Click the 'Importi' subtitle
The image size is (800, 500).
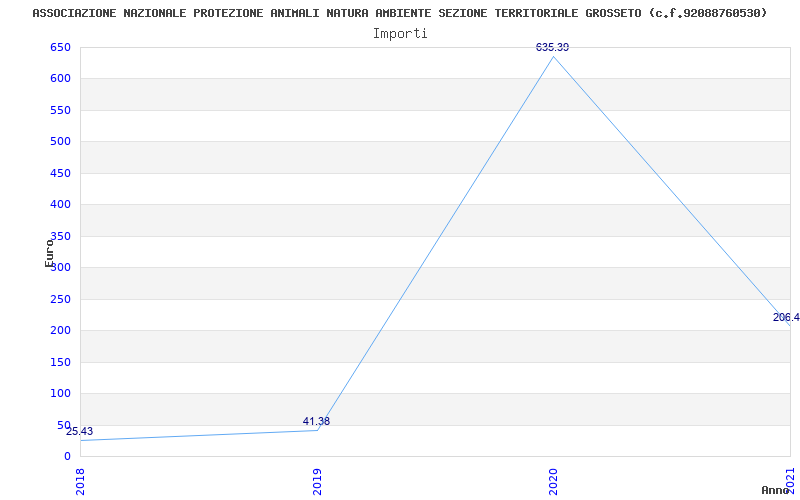point(400,34)
